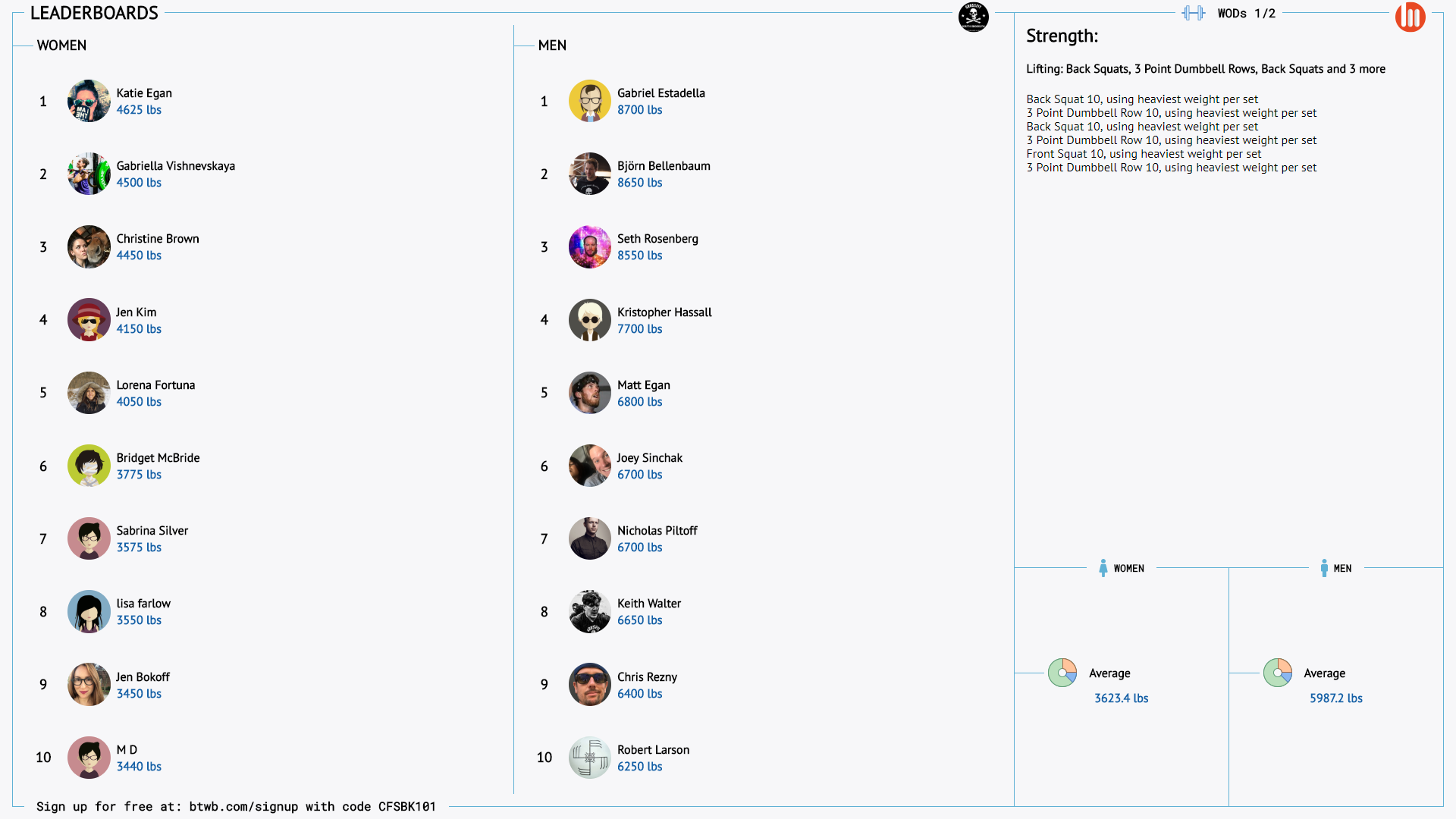Image resolution: width=1456 pixels, height=819 pixels.
Task: Click the WOMEN leaderboard heading
Action: click(61, 45)
